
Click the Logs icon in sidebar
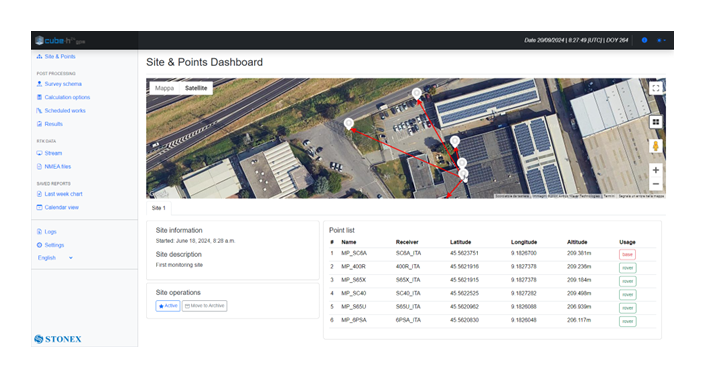click(x=39, y=232)
